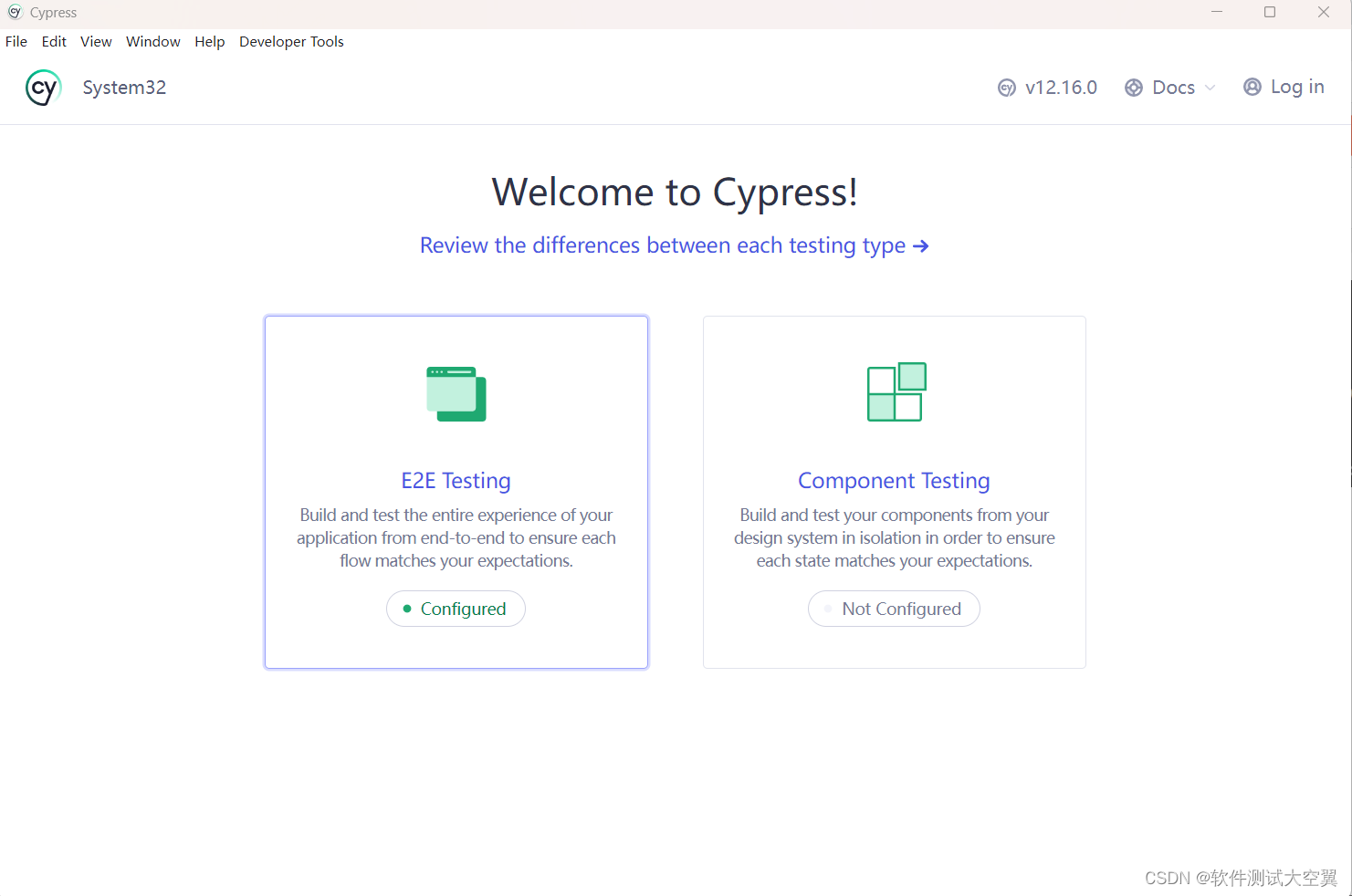
Task: Click the Cypress version icon beside v12.16.0
Action: (1007, 88)
